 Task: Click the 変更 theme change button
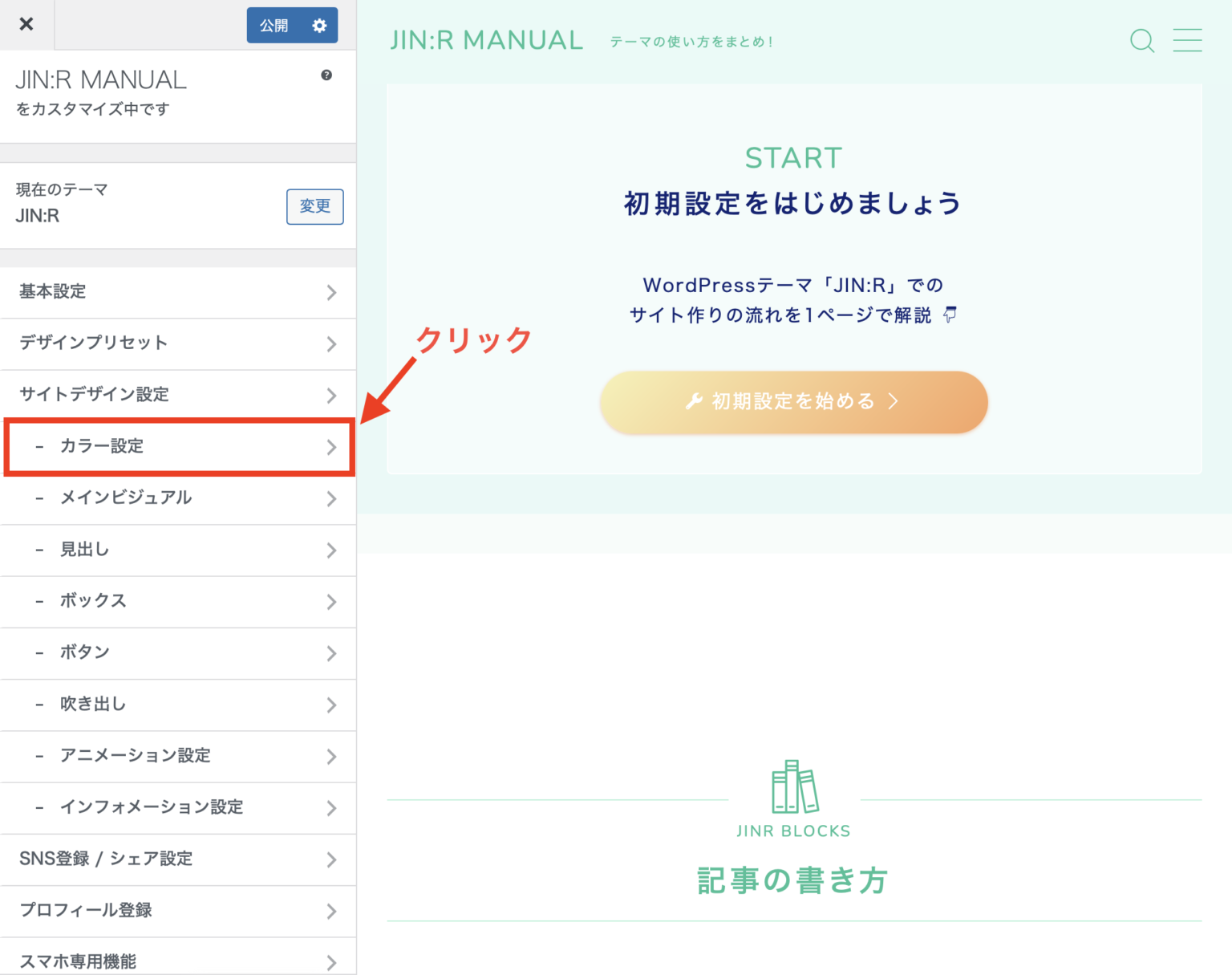pos(314,207)
